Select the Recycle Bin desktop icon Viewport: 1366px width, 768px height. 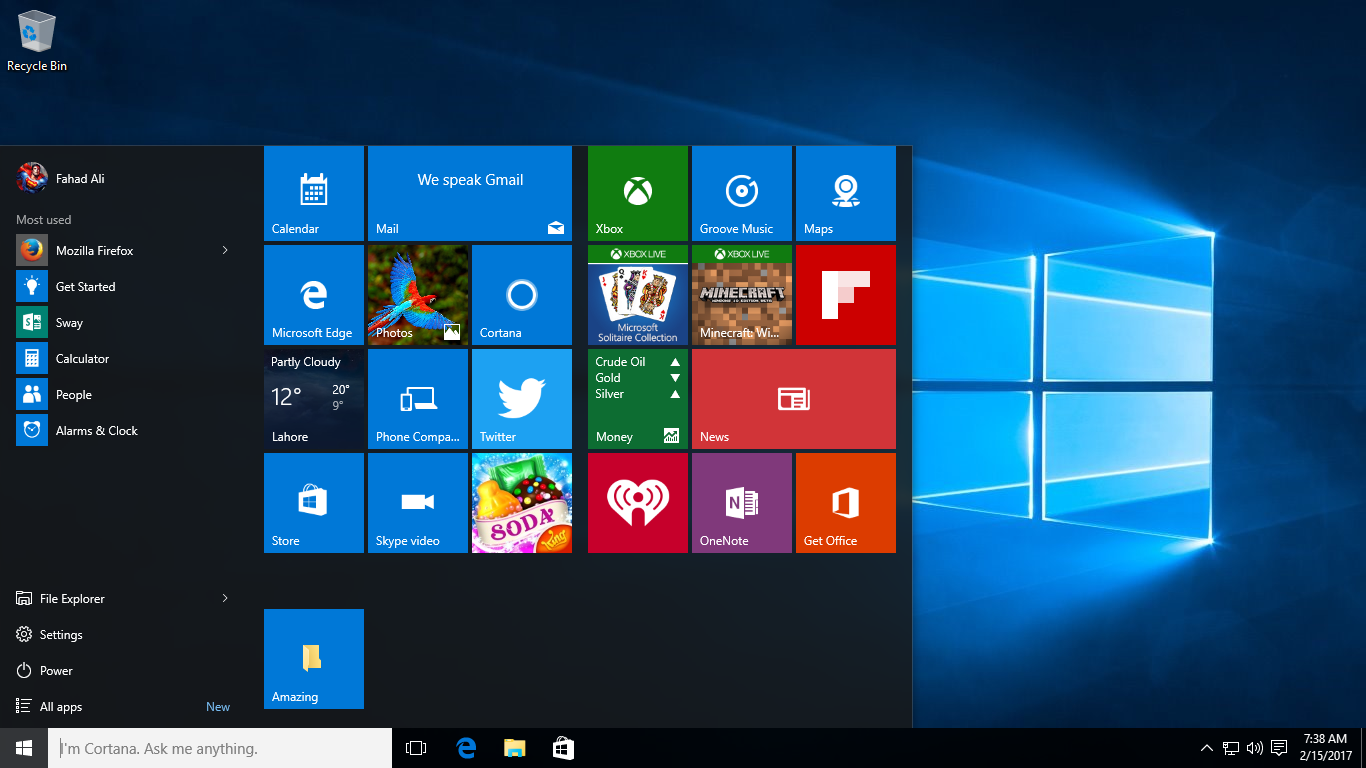tap(37, 41)
